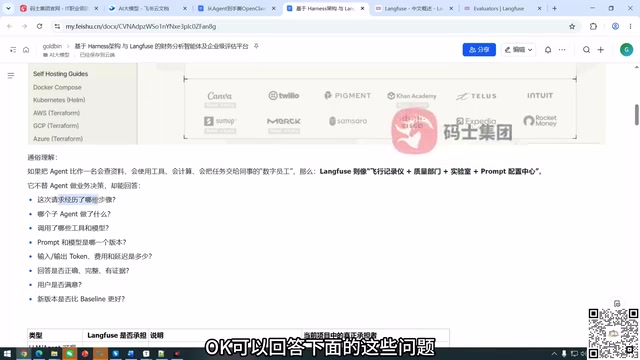Open the goldbin breadcrumb link

(x=52, y=46)
